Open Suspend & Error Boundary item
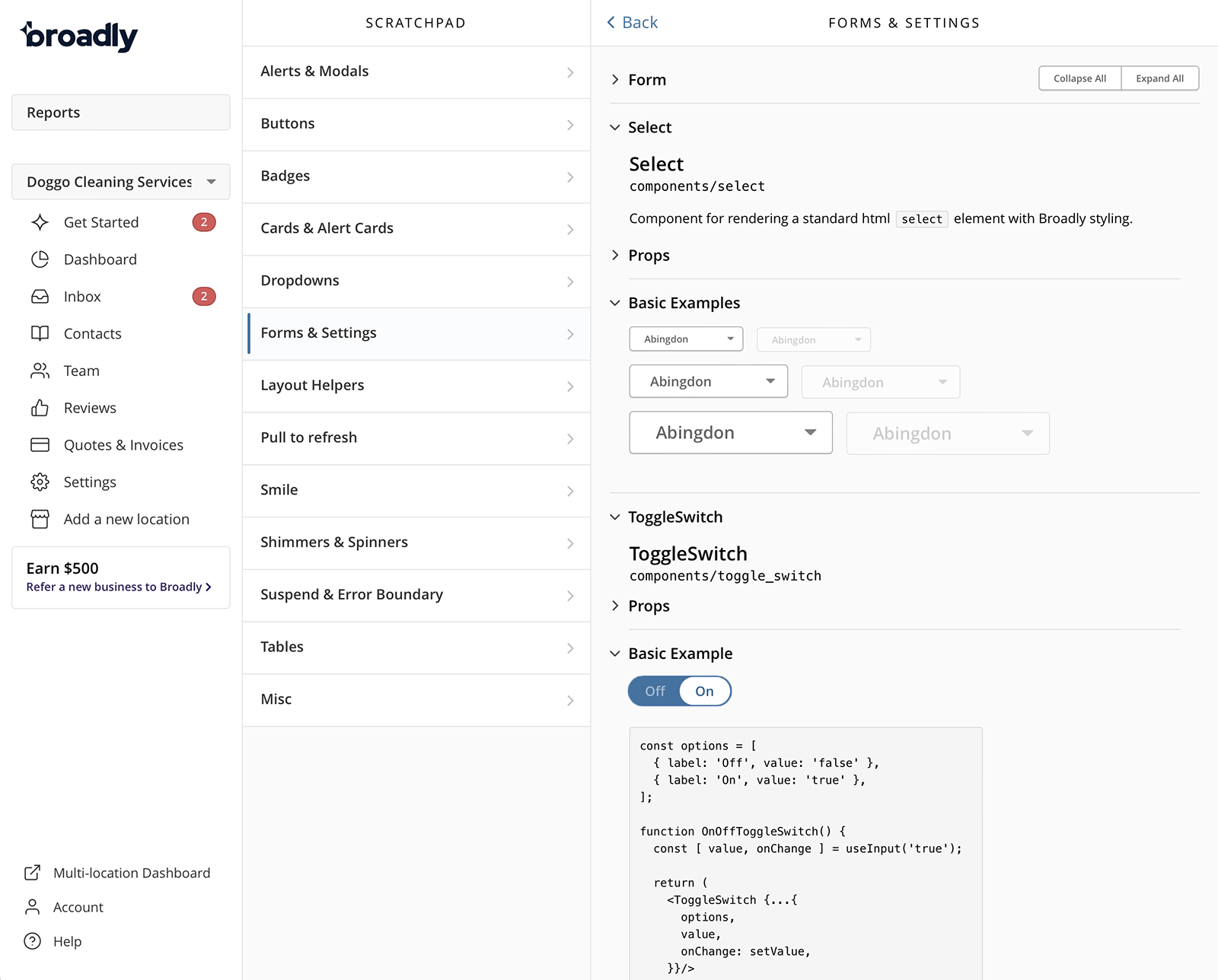This screenshot has width=1218, height=980. tap(416, 596)
